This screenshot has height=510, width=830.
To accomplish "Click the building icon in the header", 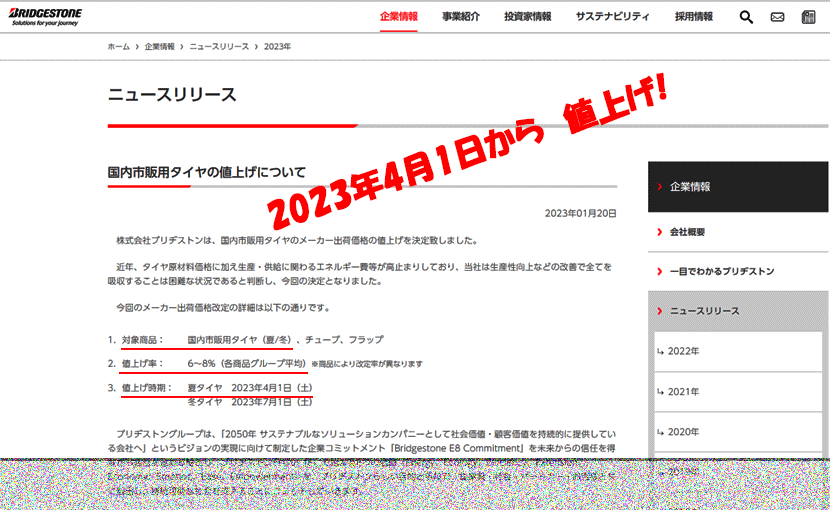I will [808, 17].
